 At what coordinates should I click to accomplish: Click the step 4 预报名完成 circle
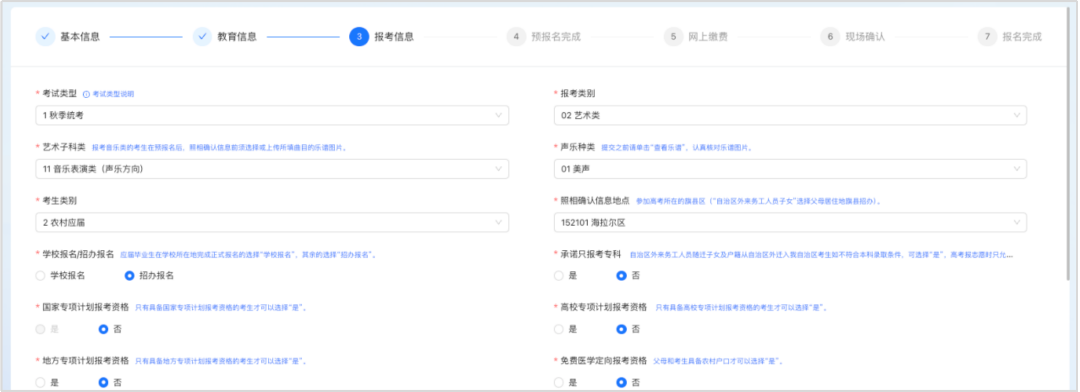[x=516, y=37]
